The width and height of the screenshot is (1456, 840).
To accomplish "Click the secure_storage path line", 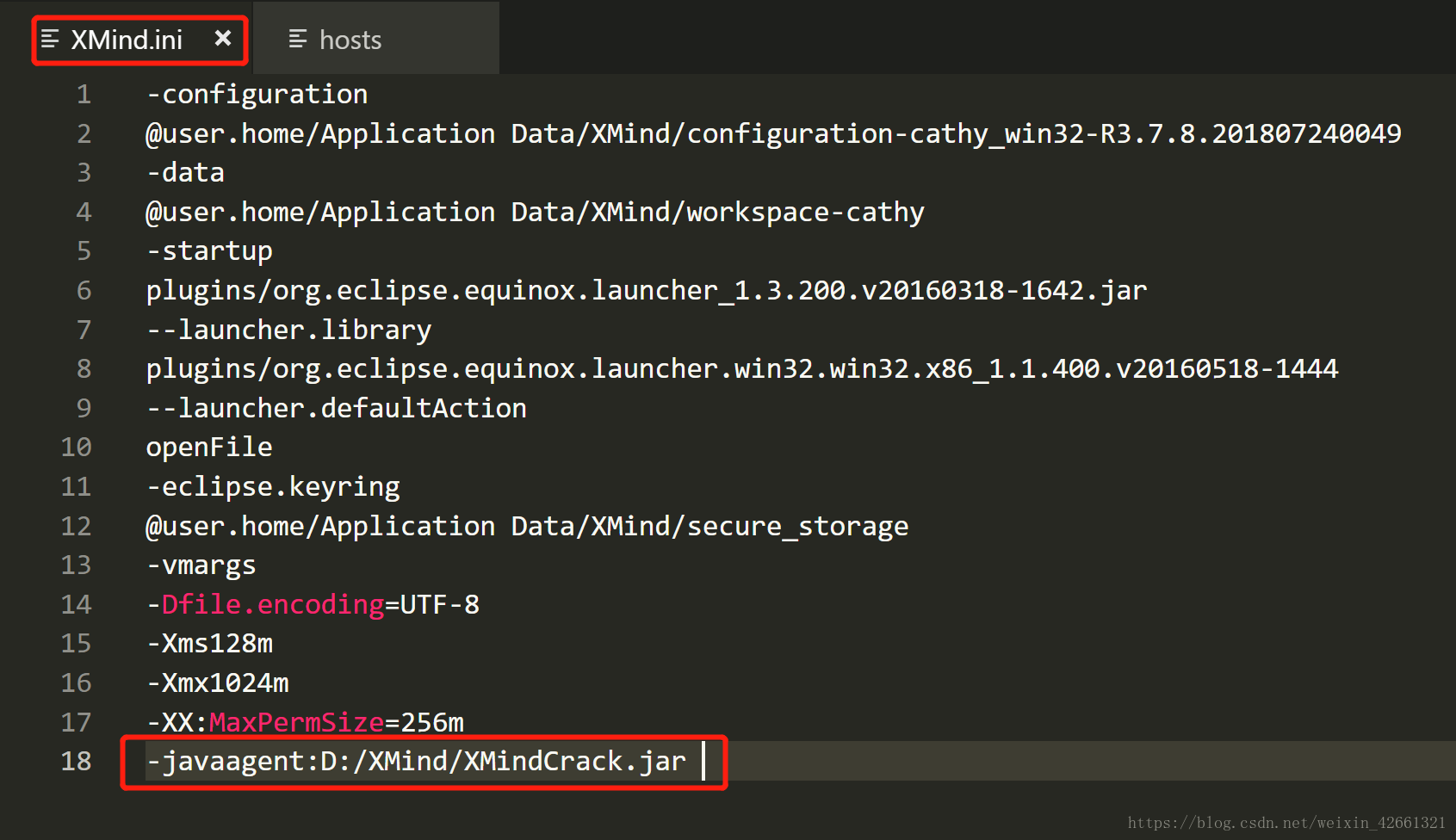I will [527, 526].
